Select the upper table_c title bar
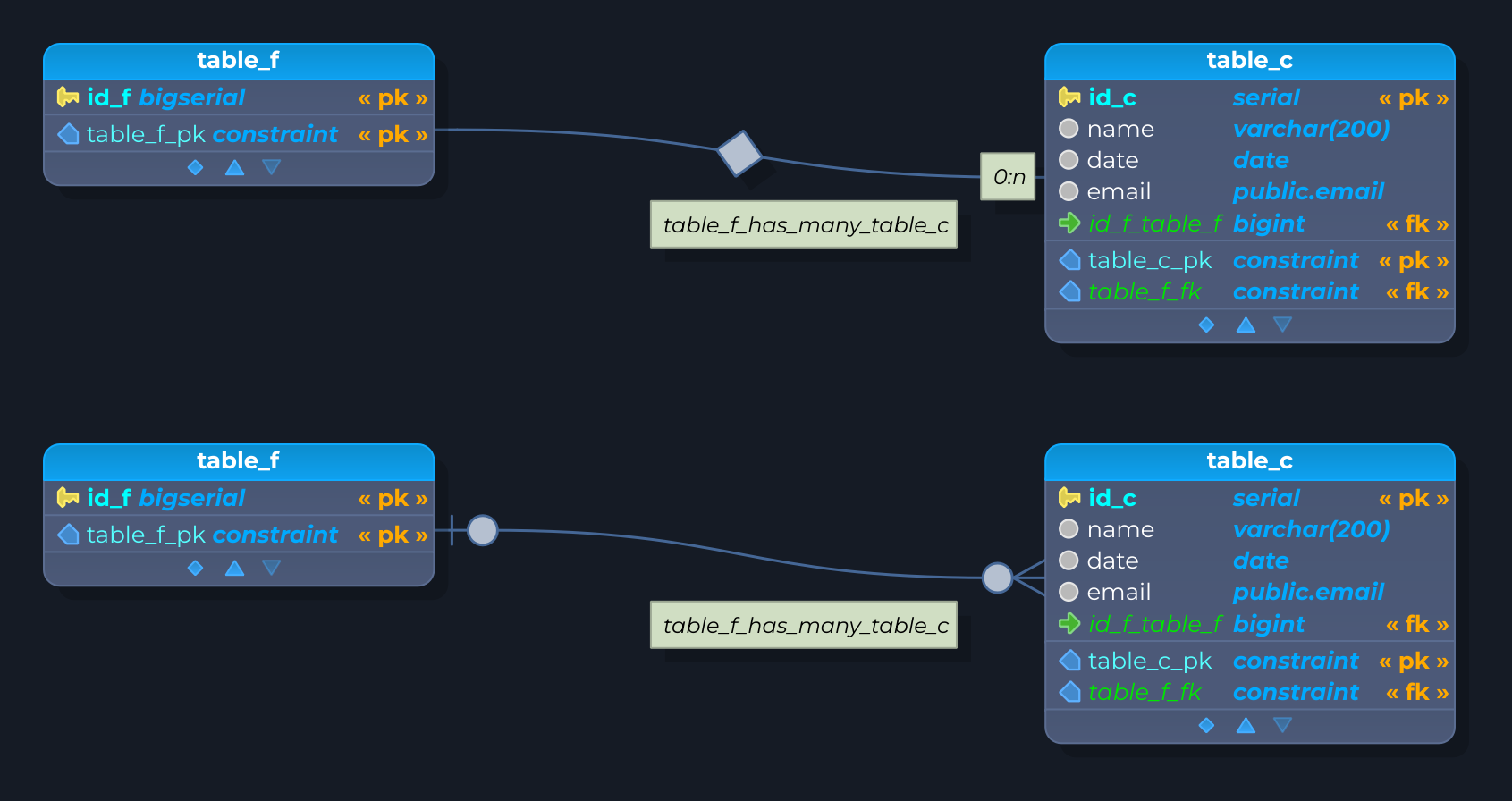Image resolution: width=1512 pixels, height=801 pixels. pyautogui.click(x=1250, y=61)
